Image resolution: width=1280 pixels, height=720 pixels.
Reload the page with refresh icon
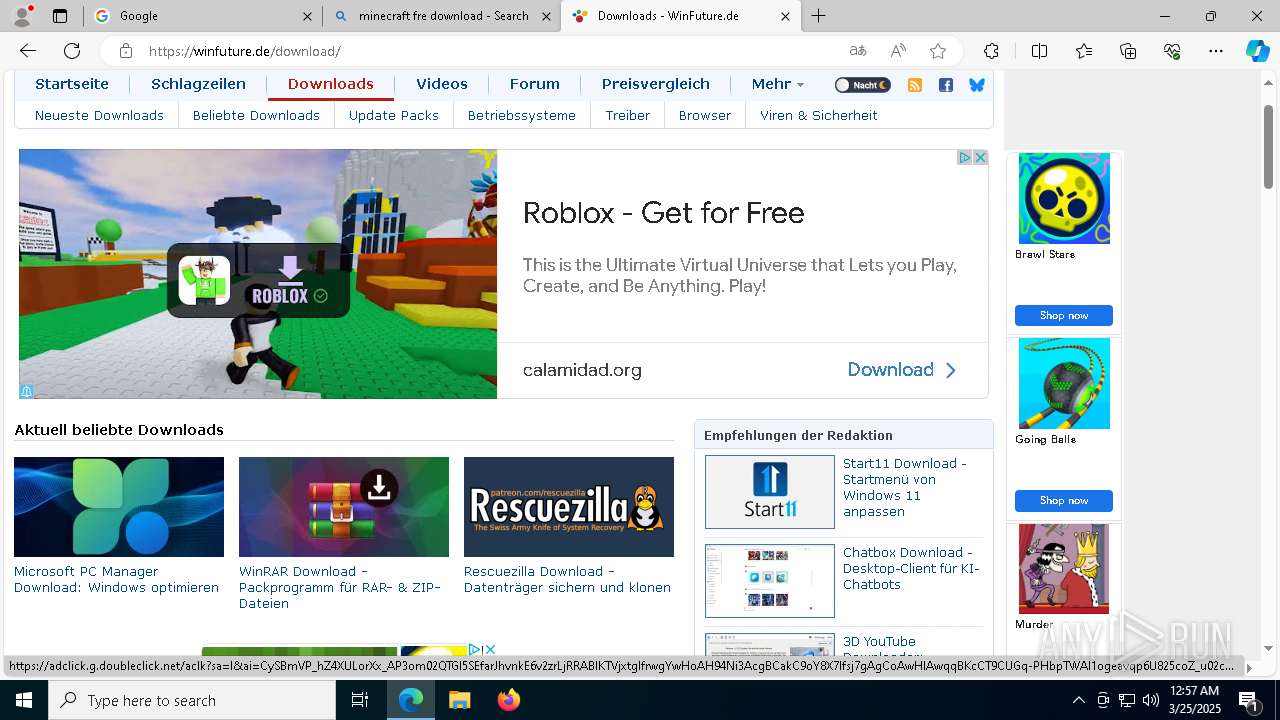[72, 51]
